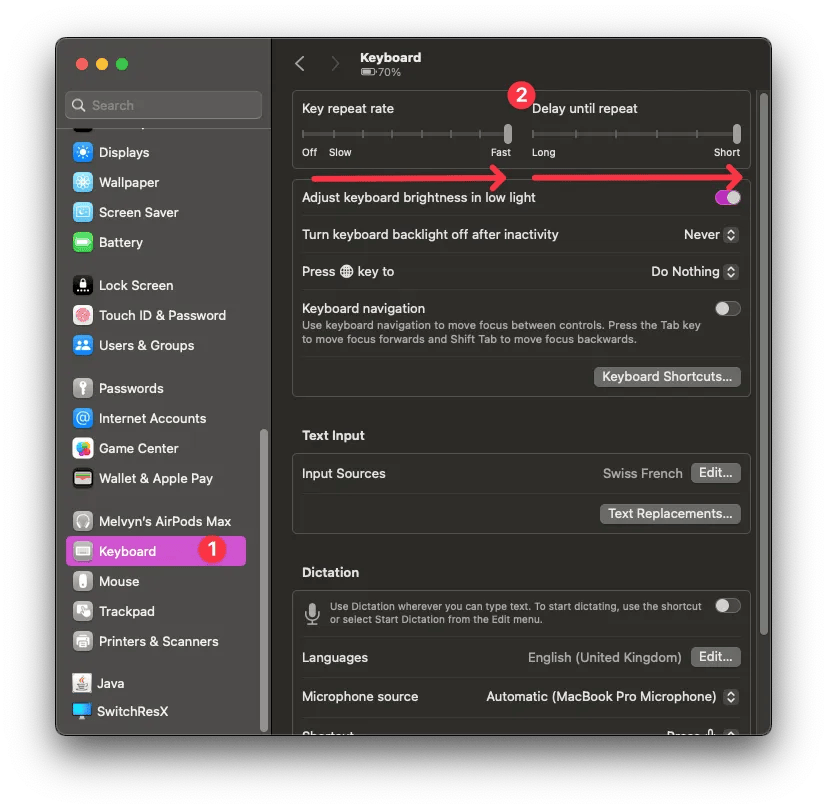Select the Screen Saver sidebar icon
This screenshot has width=827, height=809.
point(83,213)
